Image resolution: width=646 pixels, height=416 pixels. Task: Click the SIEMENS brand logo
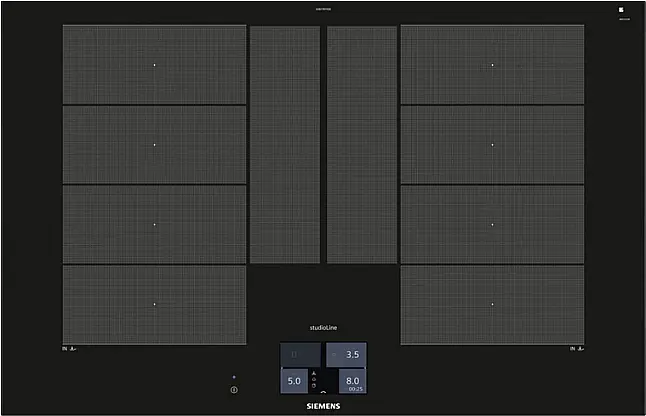point(323,406)
